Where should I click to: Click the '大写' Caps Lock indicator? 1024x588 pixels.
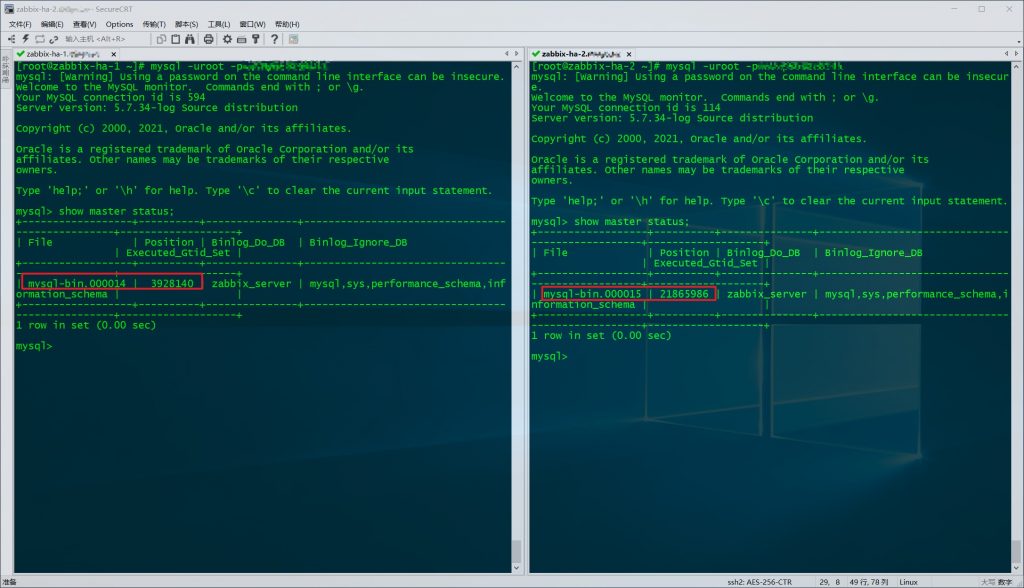tap(988, 582)
